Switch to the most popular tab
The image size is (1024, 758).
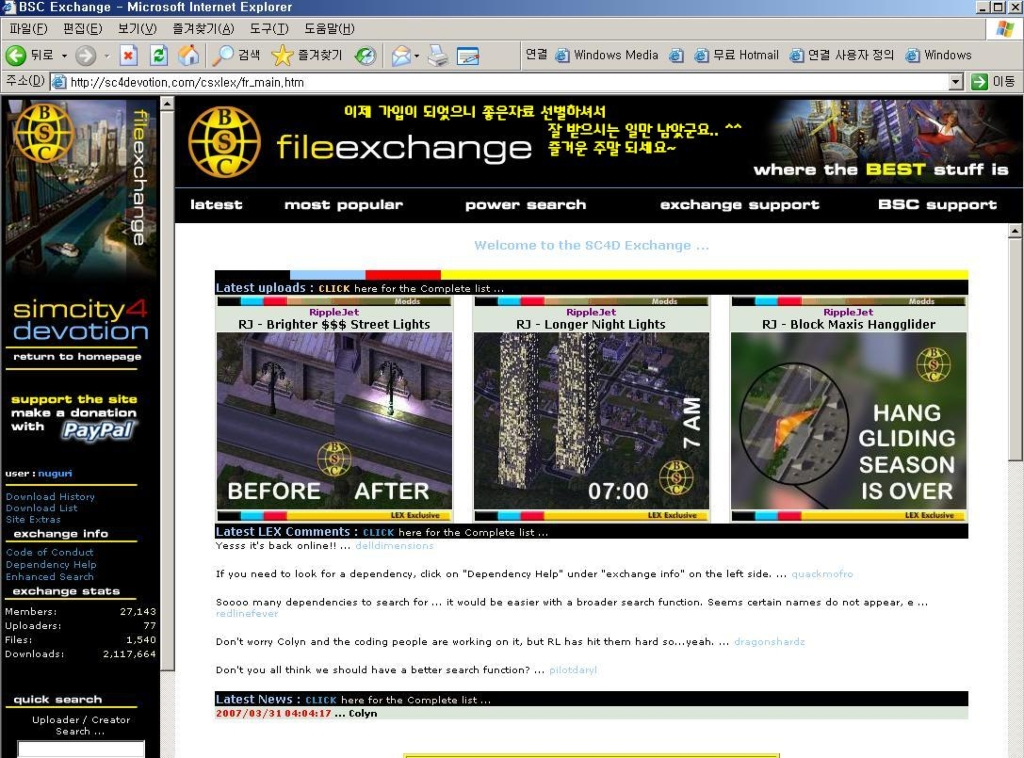click(x=344, y=204)
